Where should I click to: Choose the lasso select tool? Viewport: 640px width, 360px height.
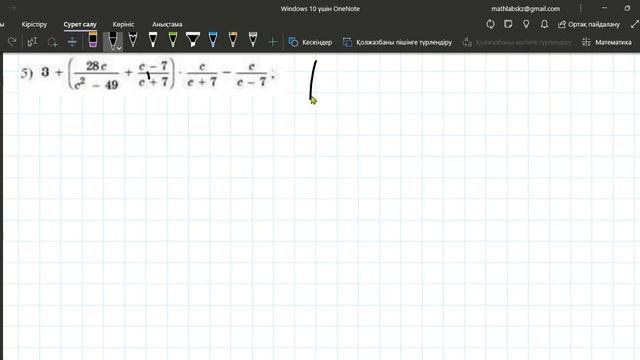pyautogui.click(x=53, y=42)
